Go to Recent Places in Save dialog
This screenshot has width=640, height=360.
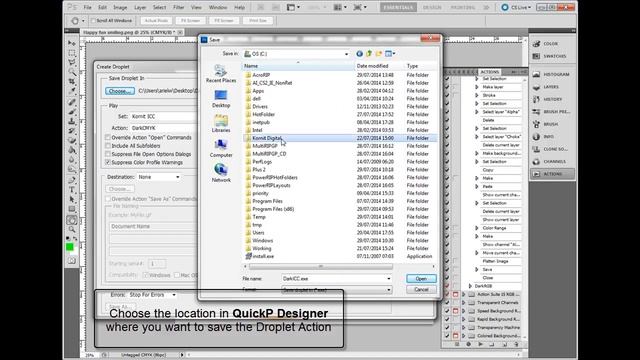(x=221, y=74)
